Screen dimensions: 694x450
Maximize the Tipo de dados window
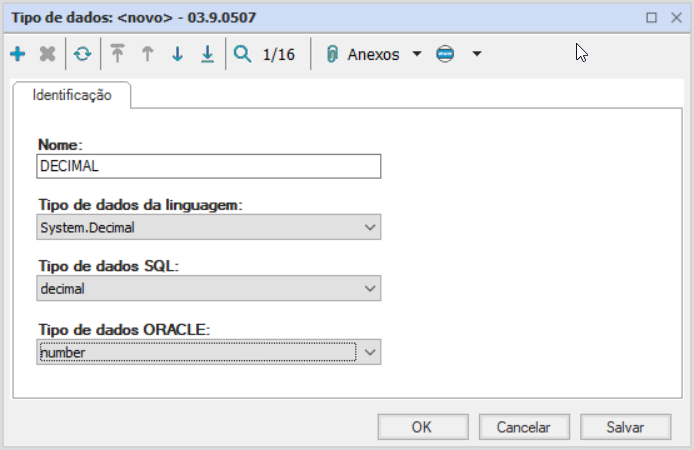pos(651,18)
